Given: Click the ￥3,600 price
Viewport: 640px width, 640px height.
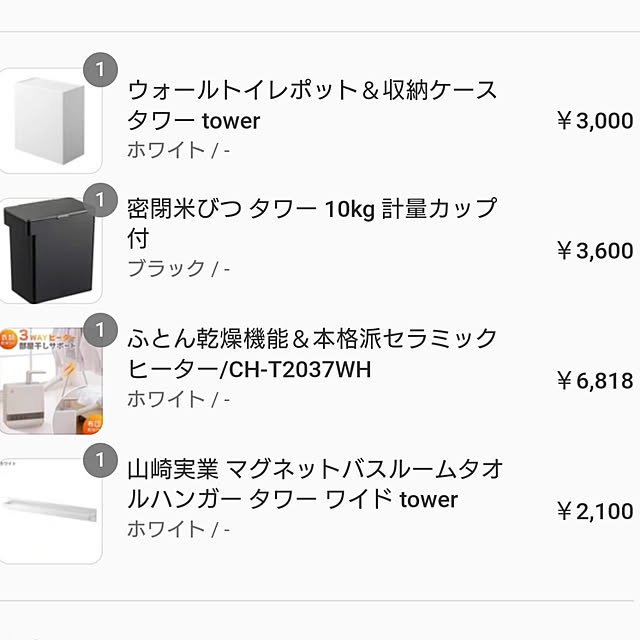Looking at the screenshot, I should [595, 251].
